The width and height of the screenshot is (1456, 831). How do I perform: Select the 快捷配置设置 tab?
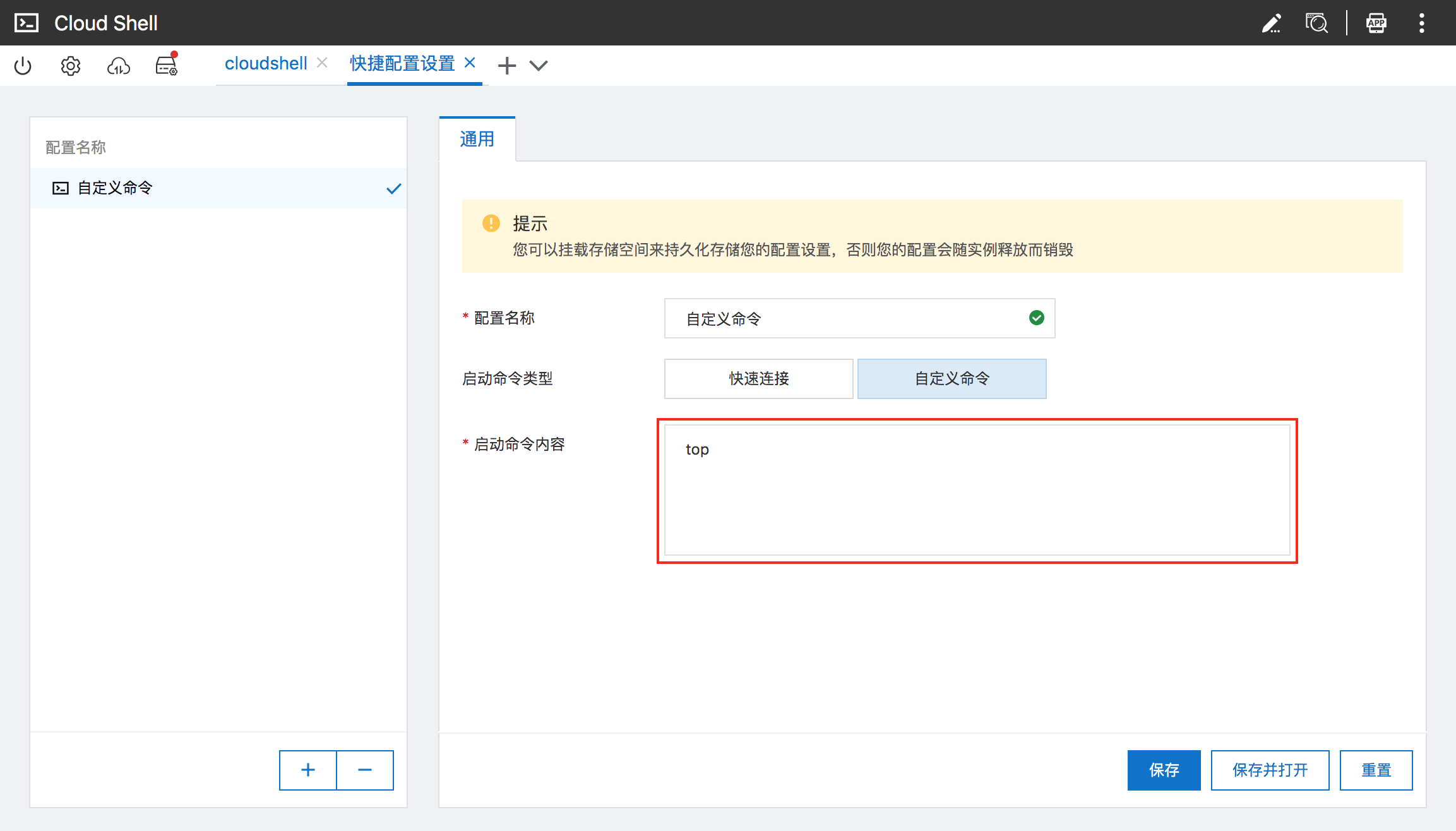click(x=402, y=63)
